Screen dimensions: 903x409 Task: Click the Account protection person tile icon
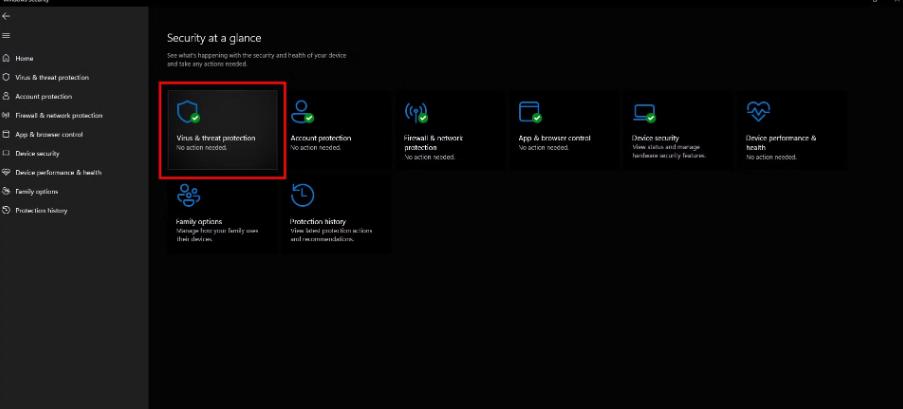point(302,111)
